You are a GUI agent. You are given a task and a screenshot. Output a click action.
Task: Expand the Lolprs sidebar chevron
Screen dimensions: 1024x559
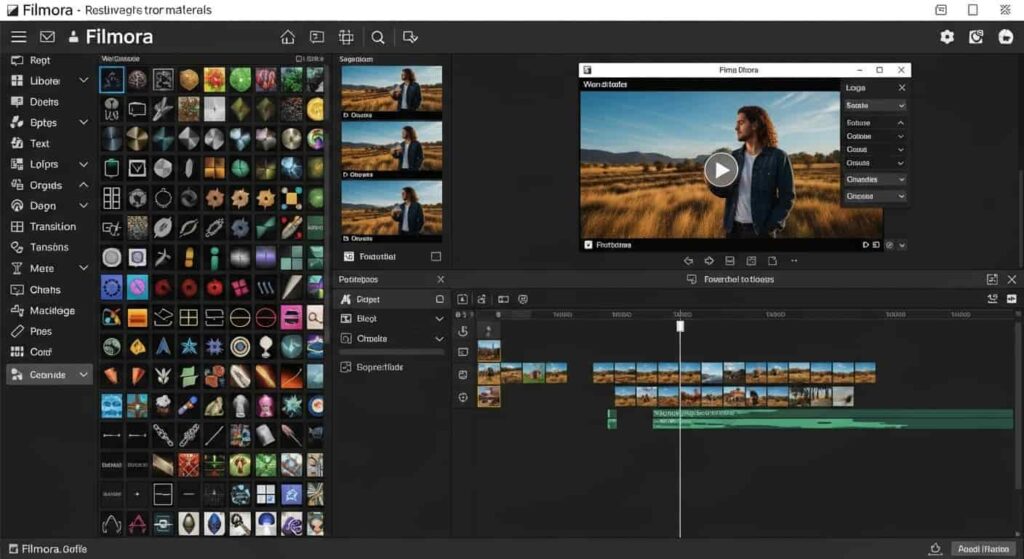(x=84, y=164)
